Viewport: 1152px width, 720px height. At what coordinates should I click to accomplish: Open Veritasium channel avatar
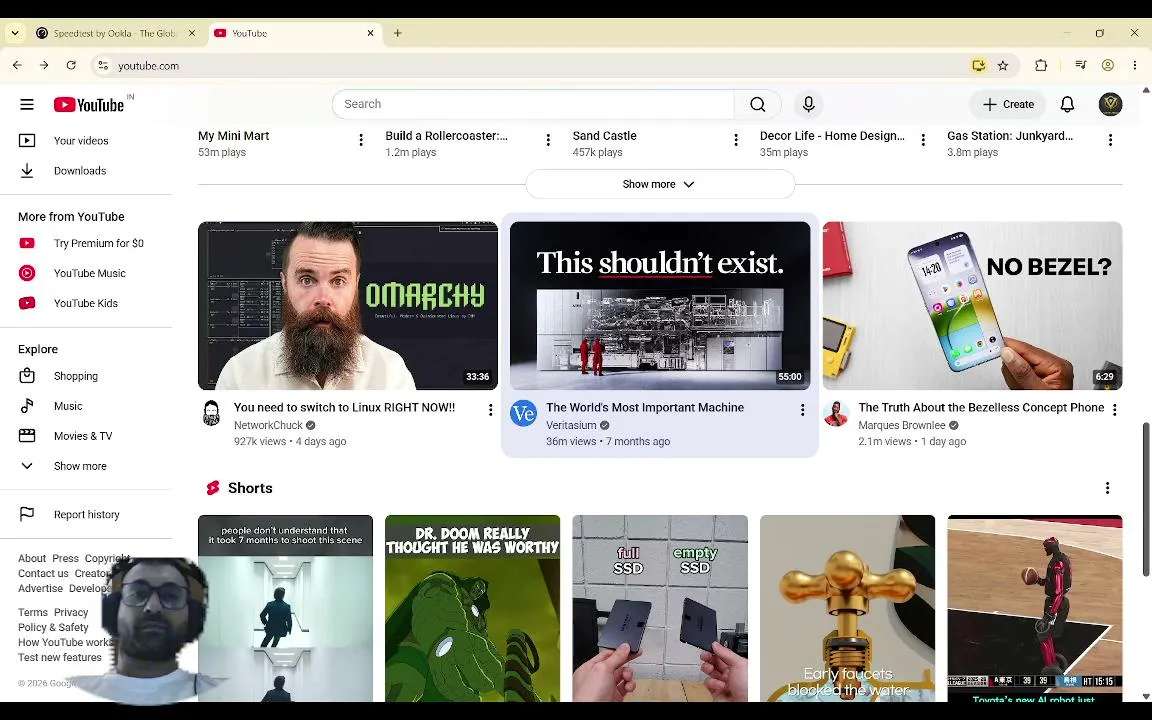[x=523, y=413]
